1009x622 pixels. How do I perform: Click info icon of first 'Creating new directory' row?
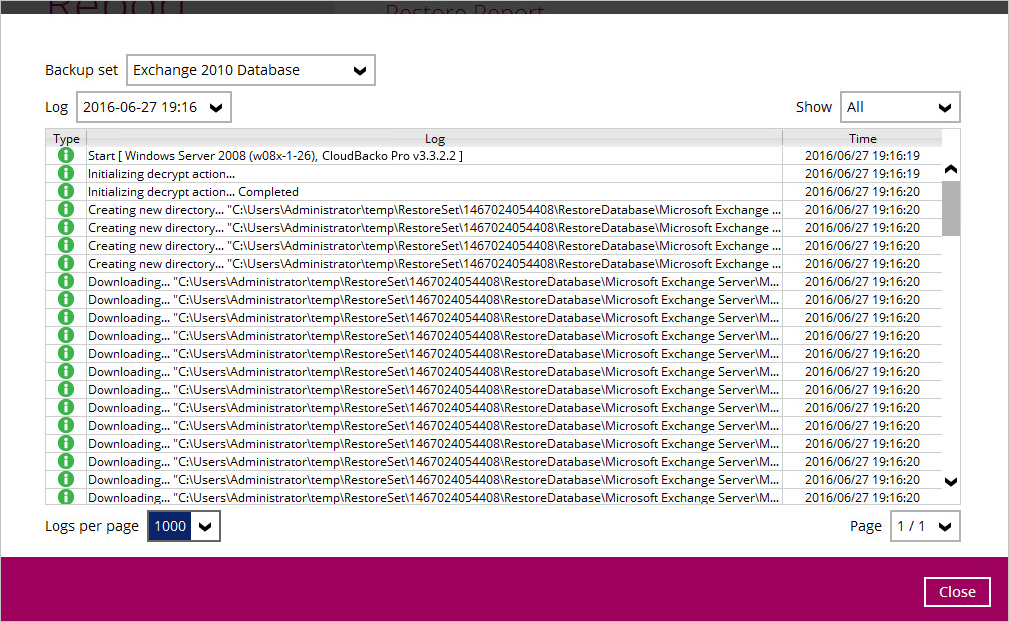[66, 210]
